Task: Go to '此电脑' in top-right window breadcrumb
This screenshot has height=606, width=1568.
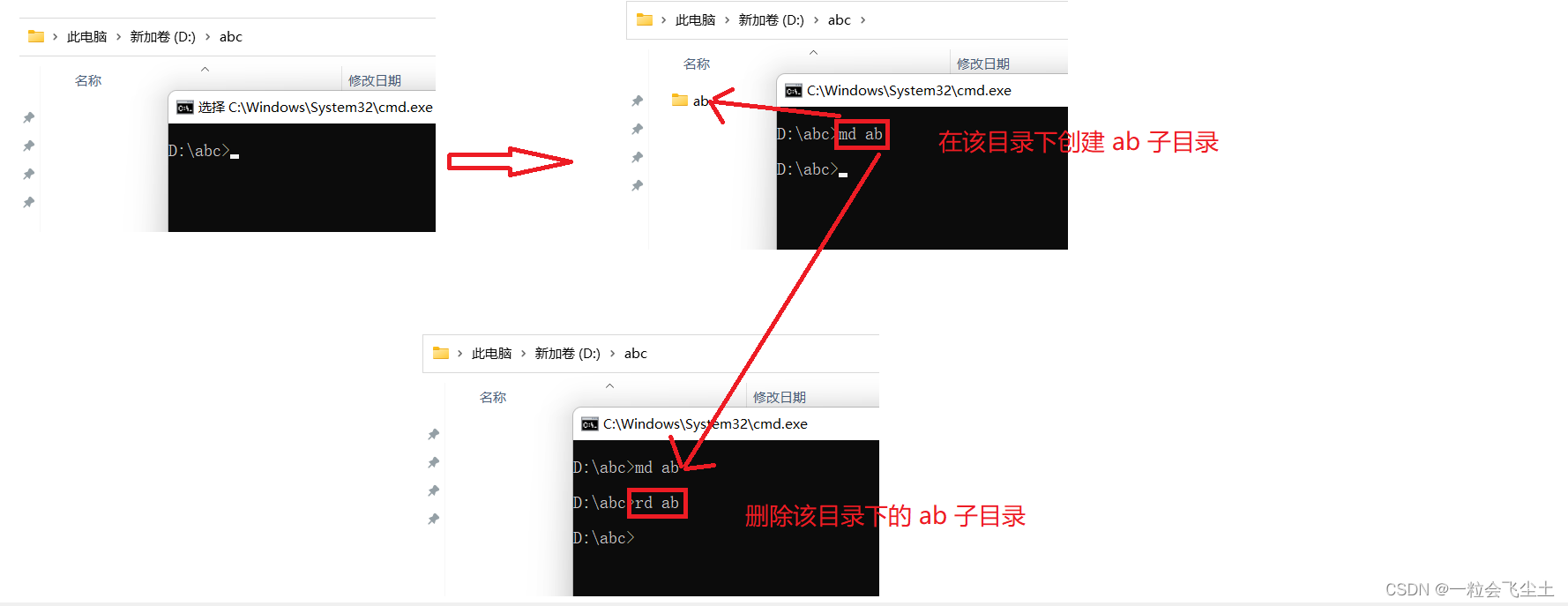Action: pyautogui.click(x=695, y=20)
